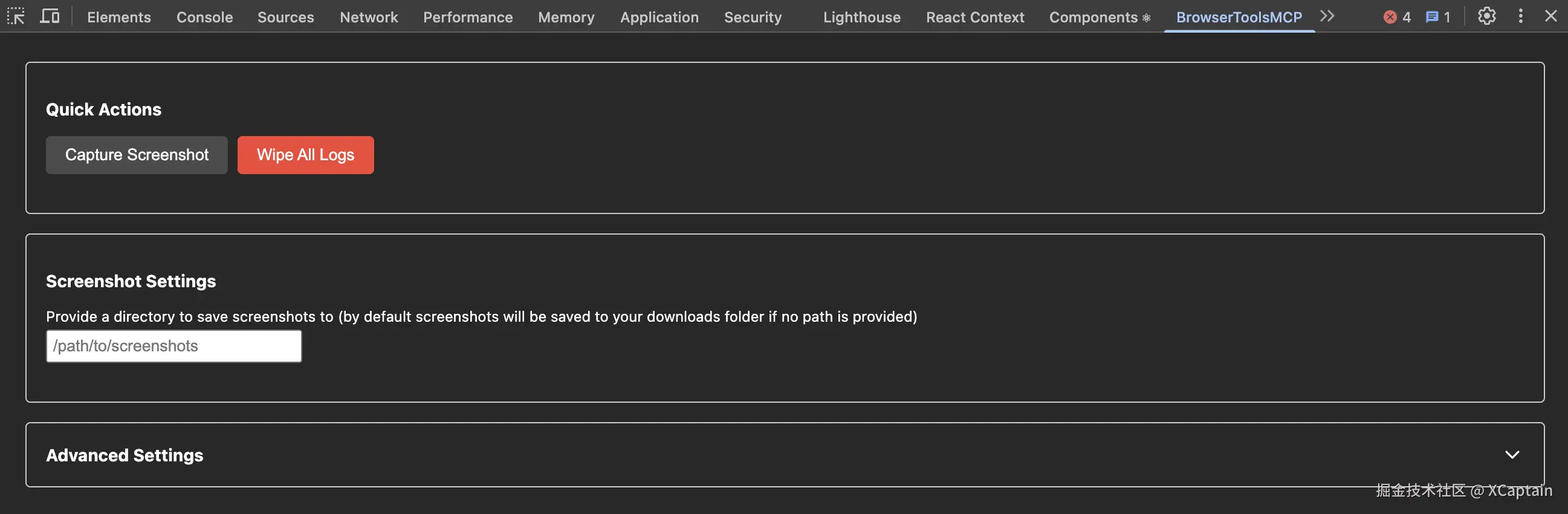This screenshot has height=514, width=1568.
Task: Expand Advanced Settings with the chevron
Action: (1512, 454)
